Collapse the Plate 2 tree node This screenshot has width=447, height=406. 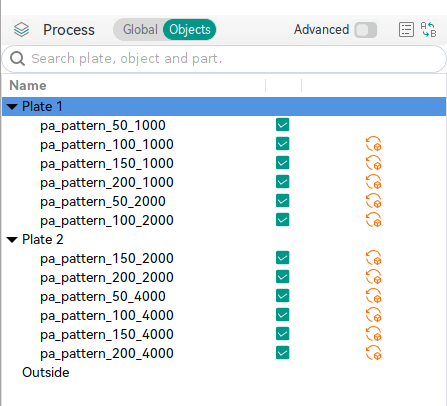coord(12,240)
